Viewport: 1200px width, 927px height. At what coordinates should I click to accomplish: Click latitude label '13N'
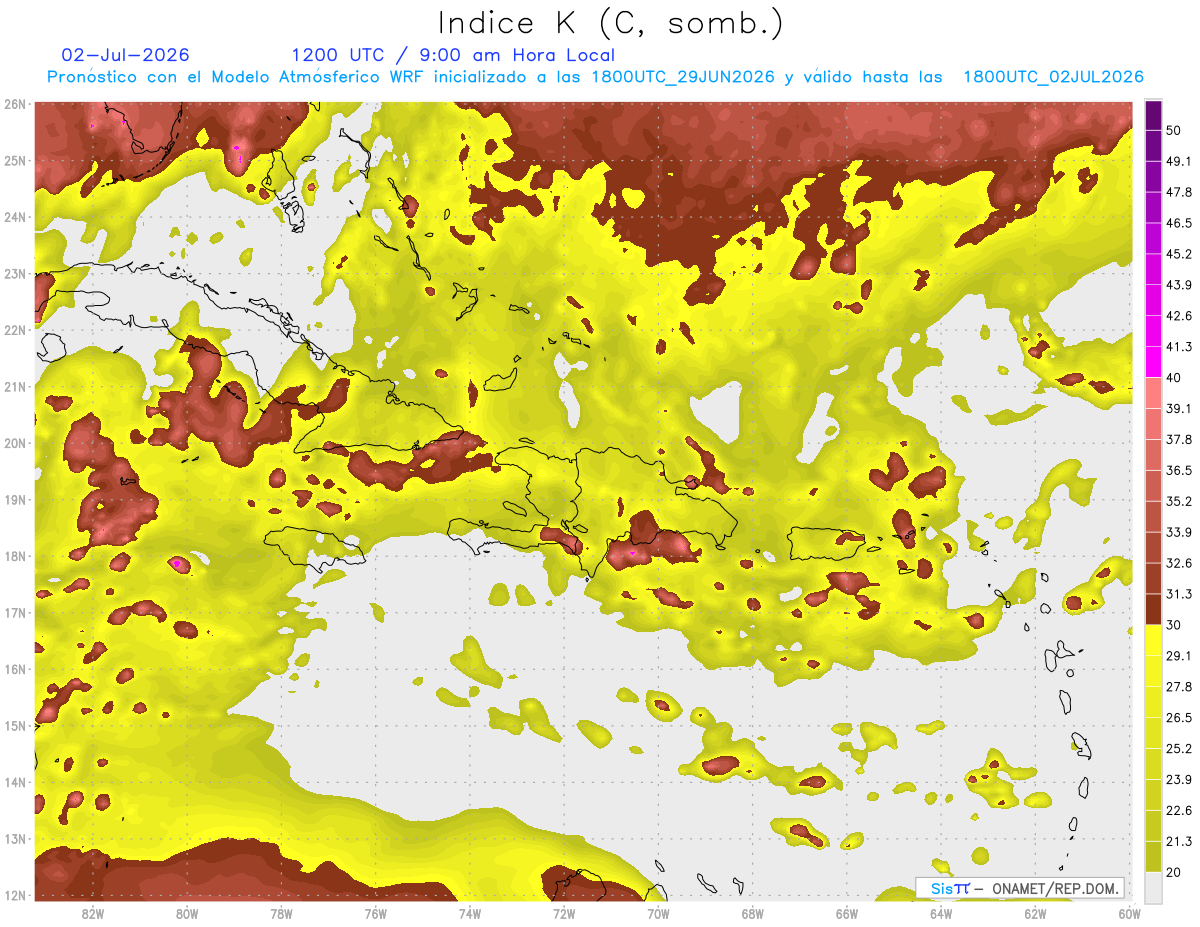pyautogui.click(x=14, y=838)
